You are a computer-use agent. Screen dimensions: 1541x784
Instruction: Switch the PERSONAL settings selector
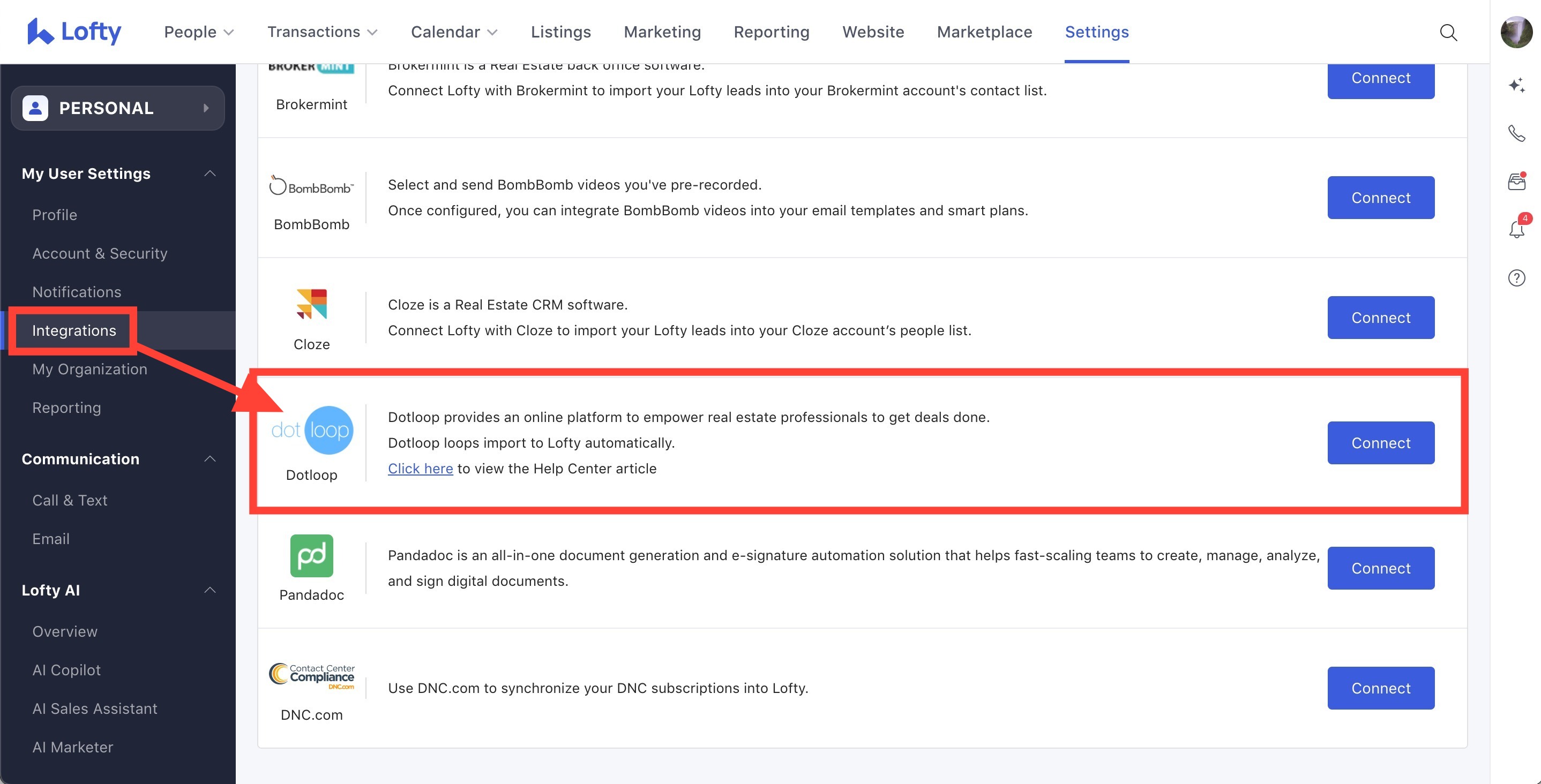pyautogui.click(x=118, y=108)
